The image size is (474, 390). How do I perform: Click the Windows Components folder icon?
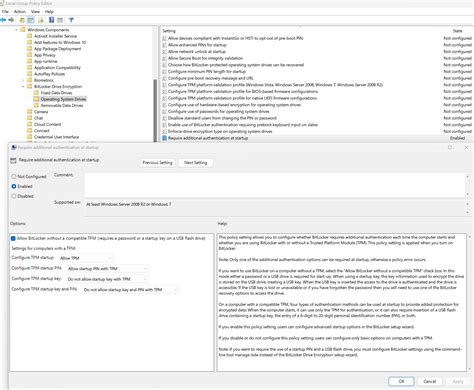23,30
